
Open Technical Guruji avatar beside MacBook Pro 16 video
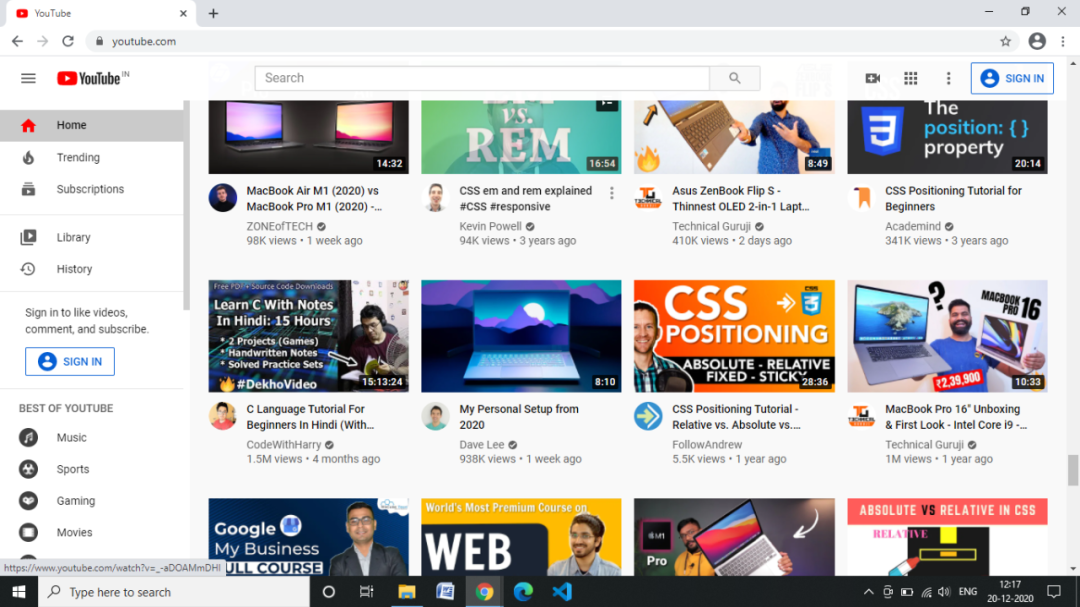tap(862, 416)
